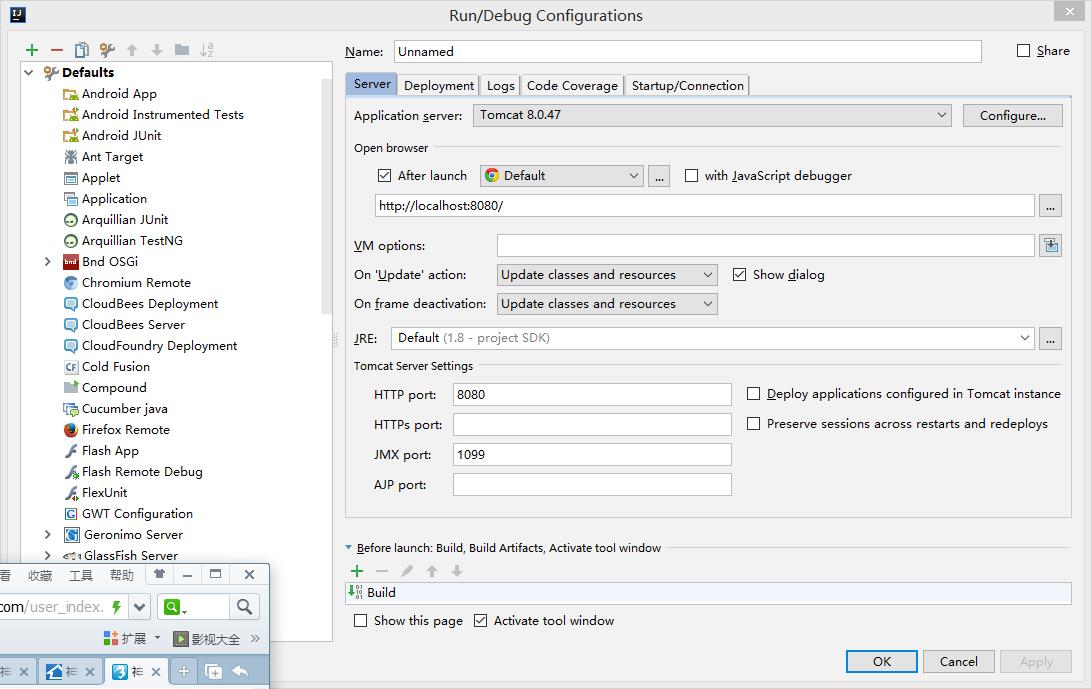Click the JMX port field
The image size is (1092, 689).
[x=592, y=454]
